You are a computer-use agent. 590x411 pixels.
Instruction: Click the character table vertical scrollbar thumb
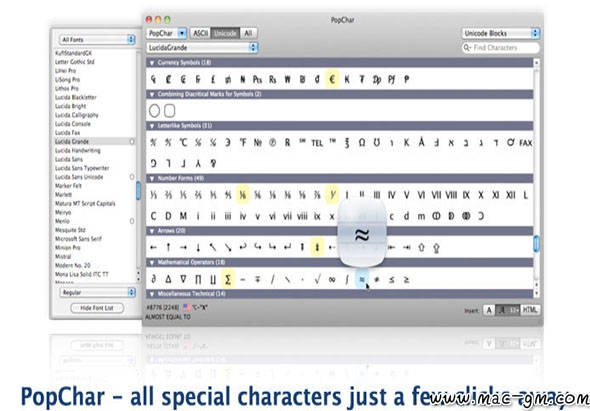[536, 244]
